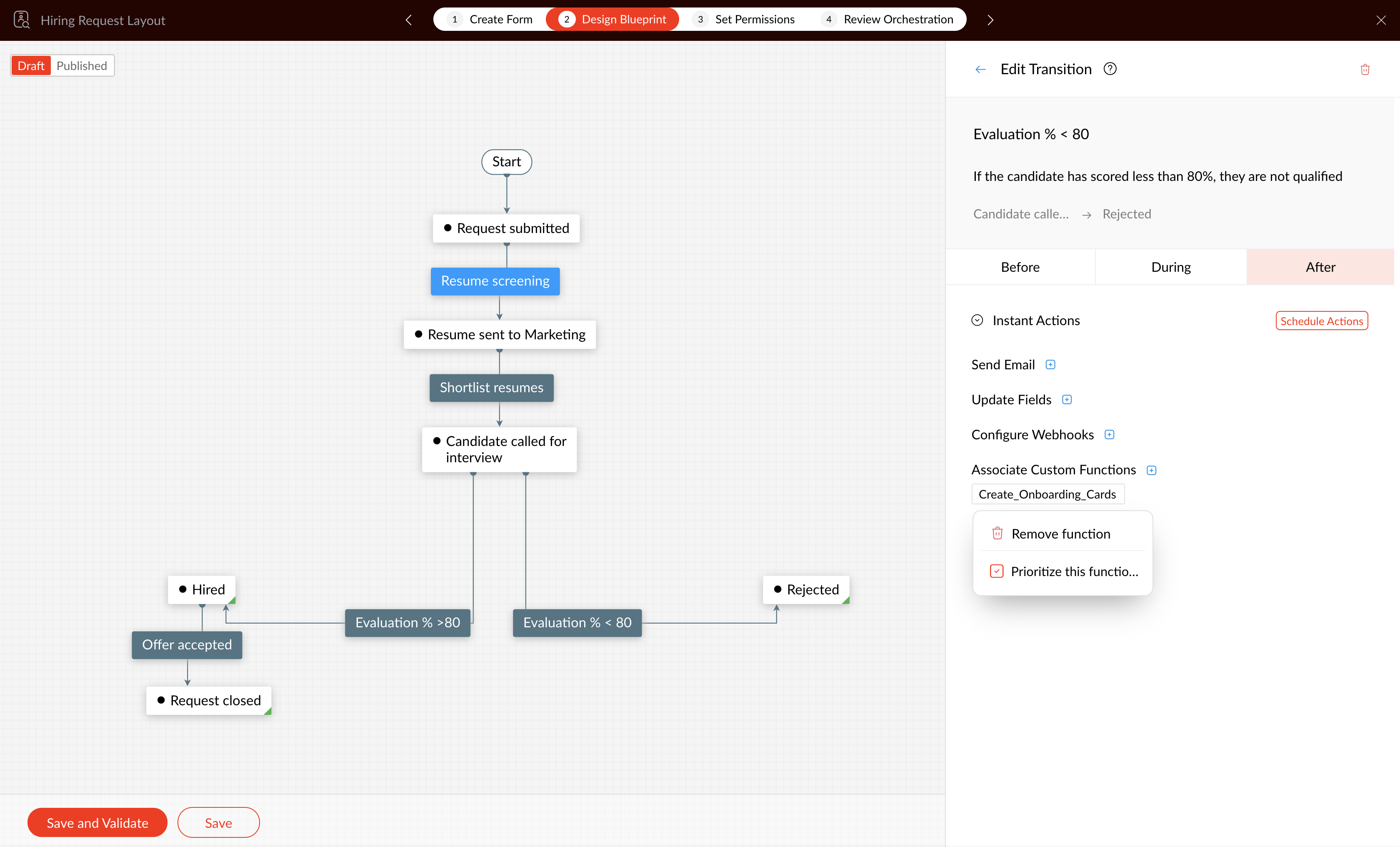Click the help icon beside Edit Transition
The width and height of the screenshot is (1400, 847).
[x=1110, y=69]
